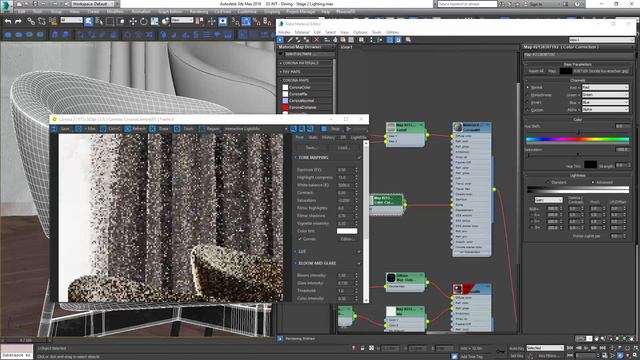Click the Search by Name field in browser
The image size is (640, 360).
pos(309,54)
